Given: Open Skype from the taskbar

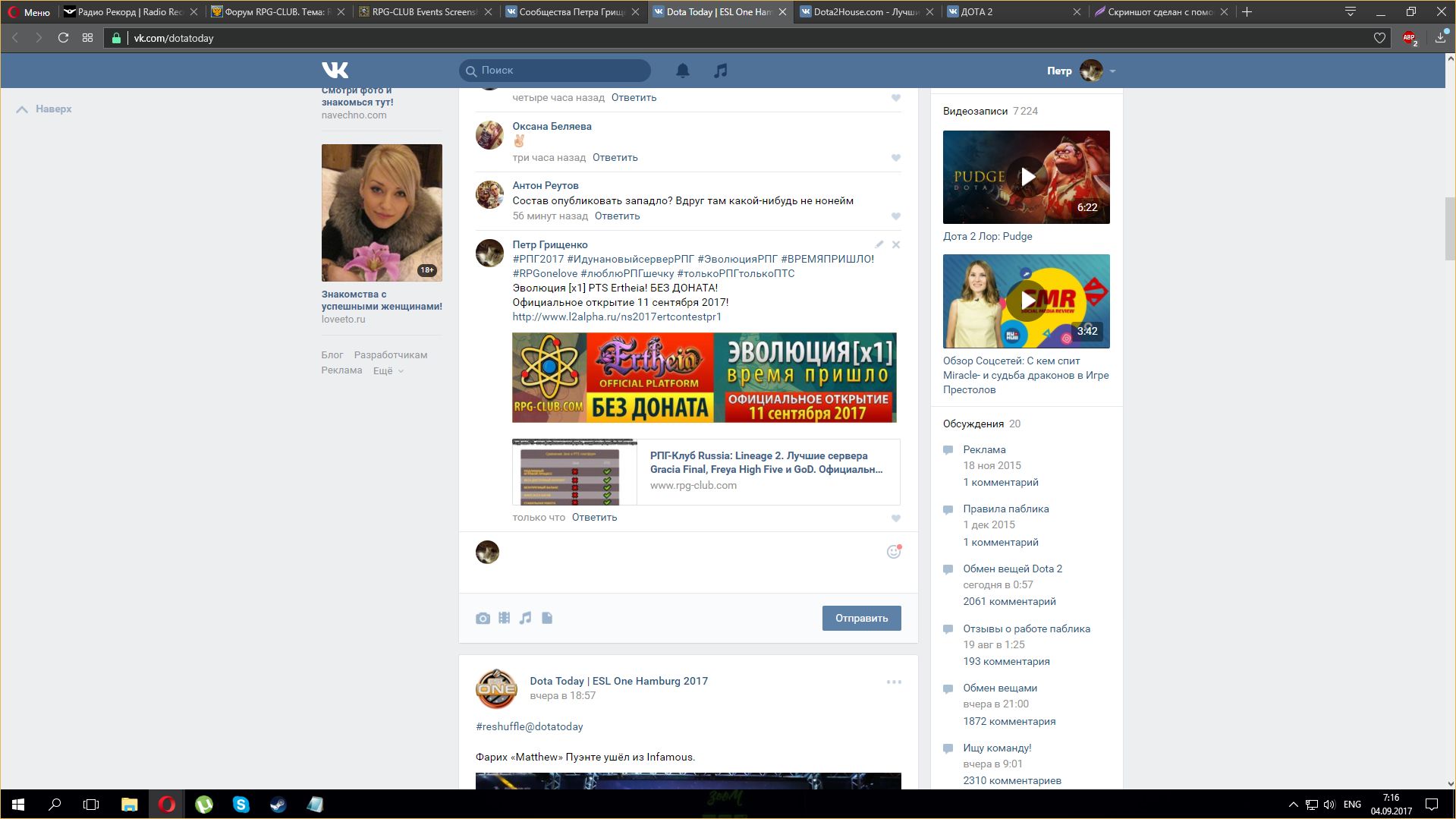Looking at the screenshot, I should click(241, 805).
